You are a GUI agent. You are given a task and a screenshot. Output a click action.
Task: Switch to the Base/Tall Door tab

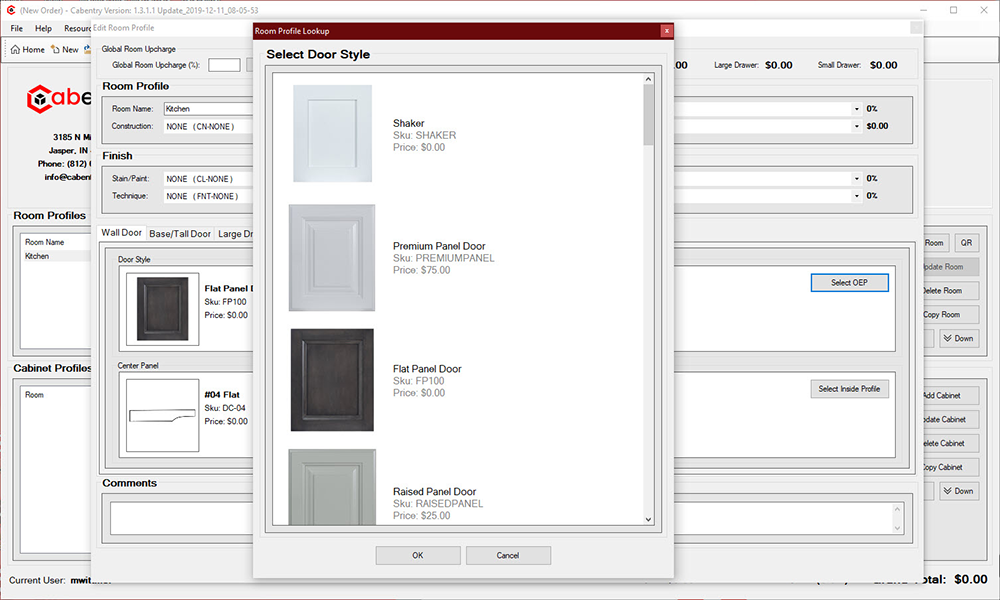pyautogui.click(x=180, y=234)
